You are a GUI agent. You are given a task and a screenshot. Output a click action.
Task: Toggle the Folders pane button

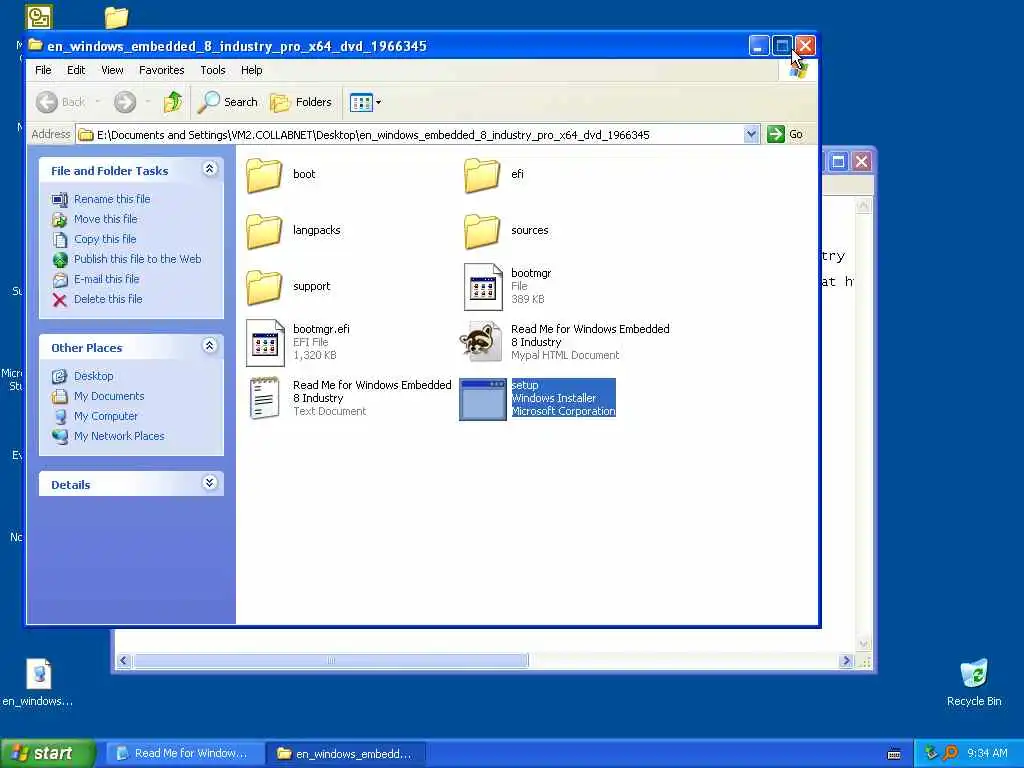(x=301, y=102)
